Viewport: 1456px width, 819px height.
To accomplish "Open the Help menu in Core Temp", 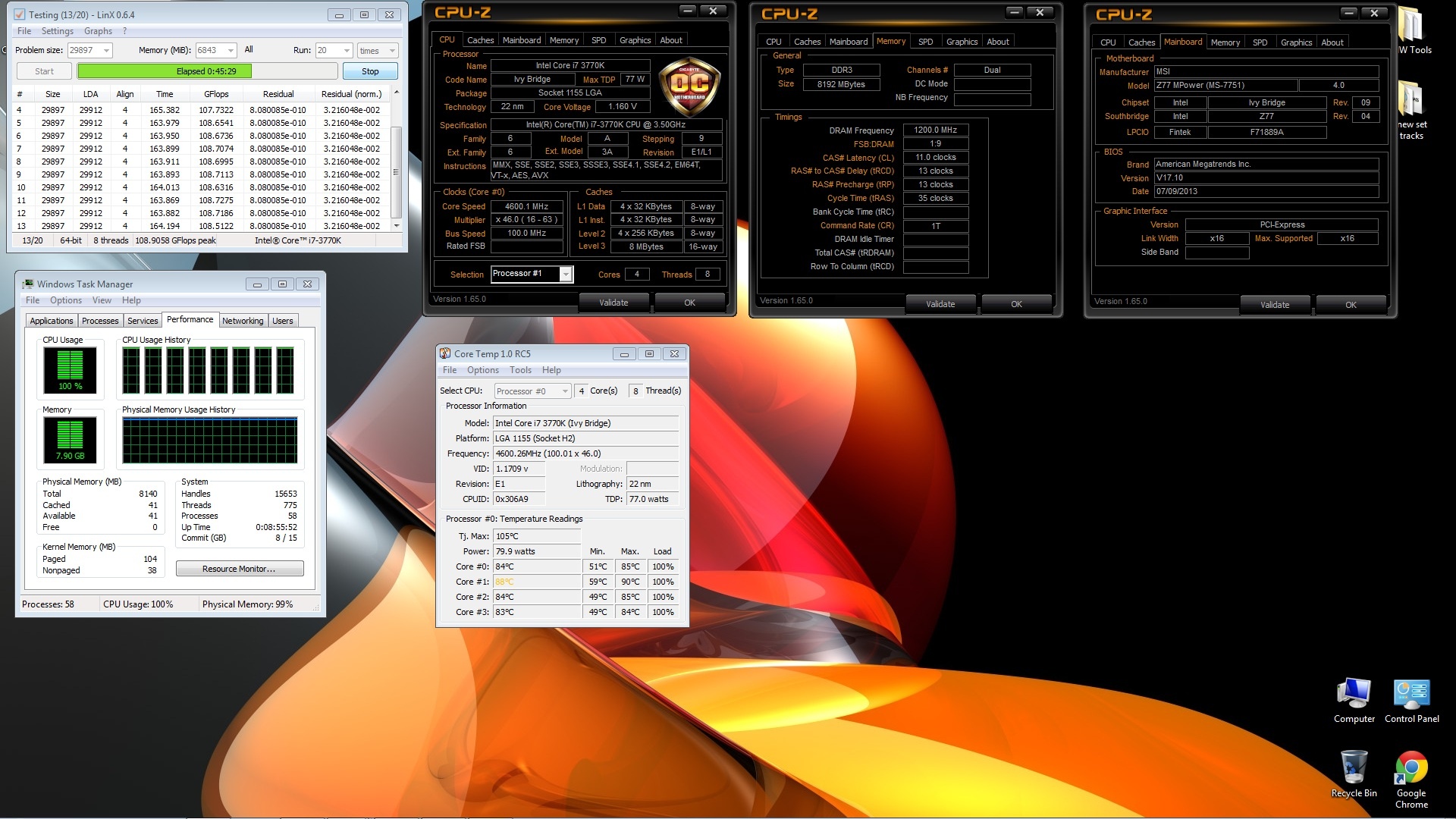I will coord(551,370).
